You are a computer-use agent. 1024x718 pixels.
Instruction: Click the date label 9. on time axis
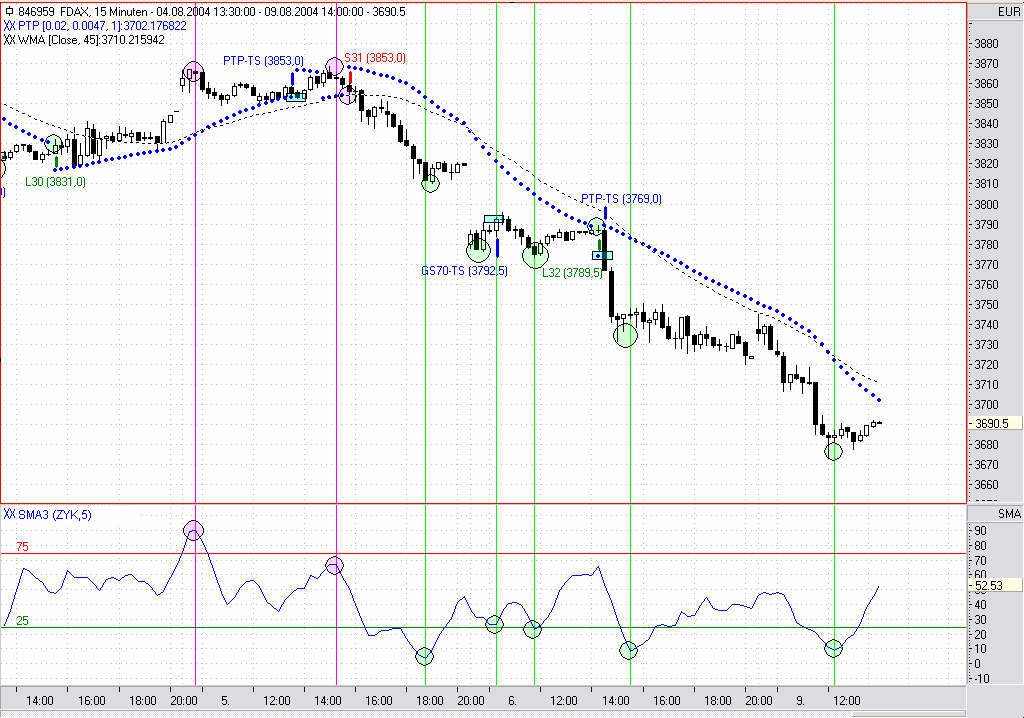800,700
